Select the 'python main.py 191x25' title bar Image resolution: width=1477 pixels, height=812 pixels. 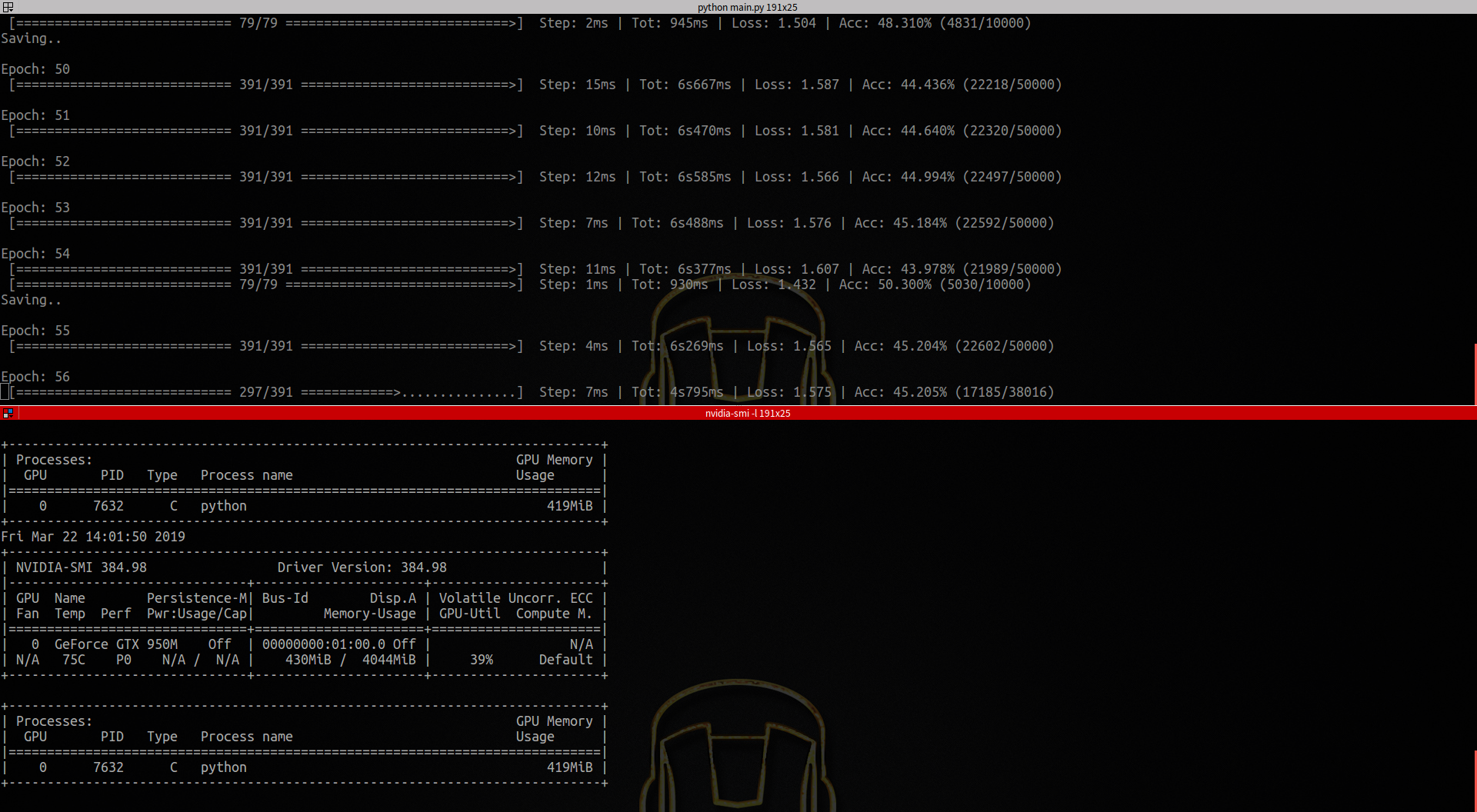pos(746,7)
